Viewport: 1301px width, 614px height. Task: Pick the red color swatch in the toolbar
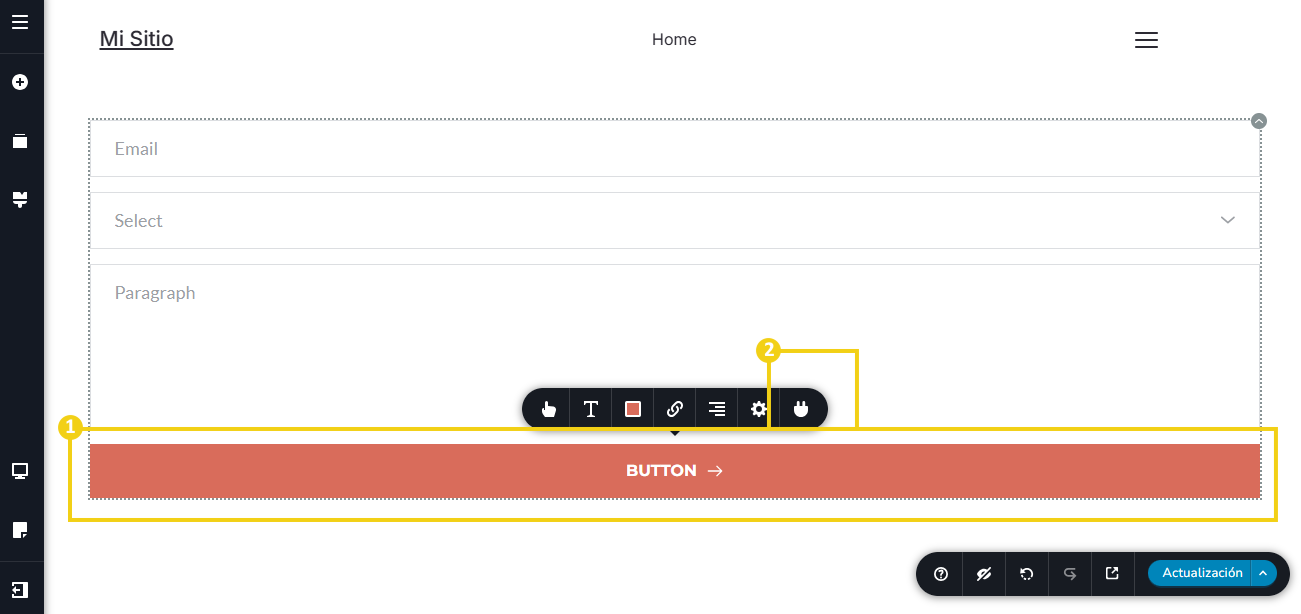[x=632, y=408]
